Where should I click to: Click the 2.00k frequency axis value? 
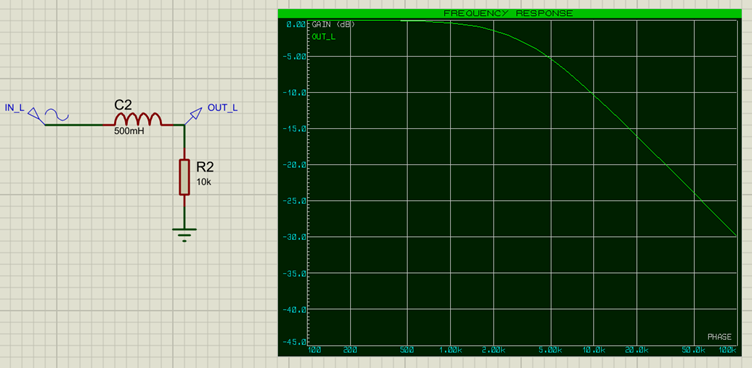[494, 350]
